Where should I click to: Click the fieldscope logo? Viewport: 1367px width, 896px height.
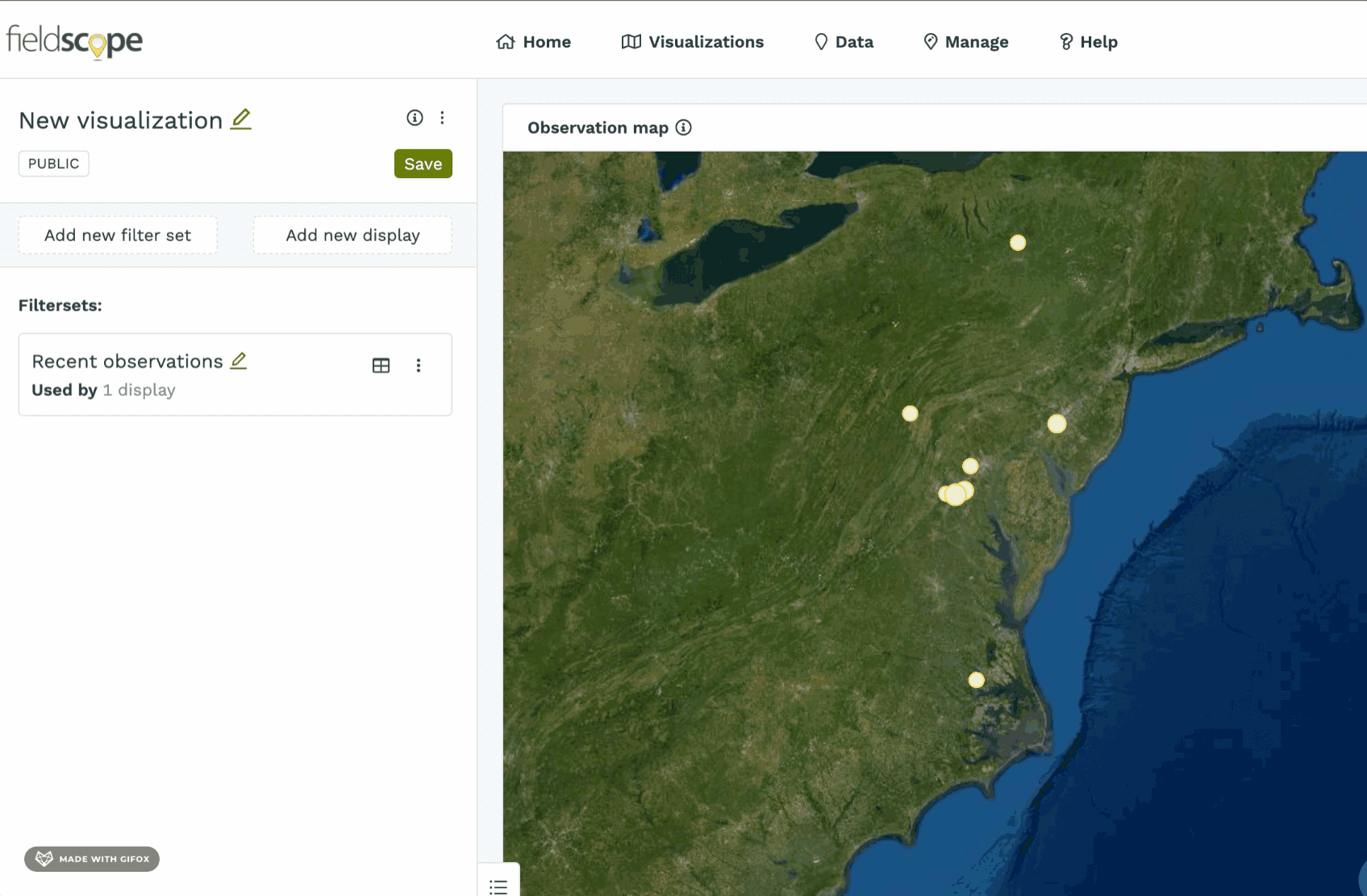click(75, 41)
